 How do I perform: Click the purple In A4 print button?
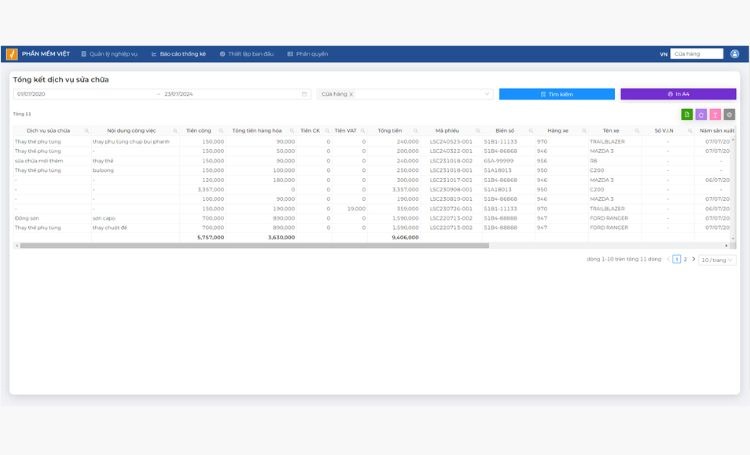click(678, 94)
